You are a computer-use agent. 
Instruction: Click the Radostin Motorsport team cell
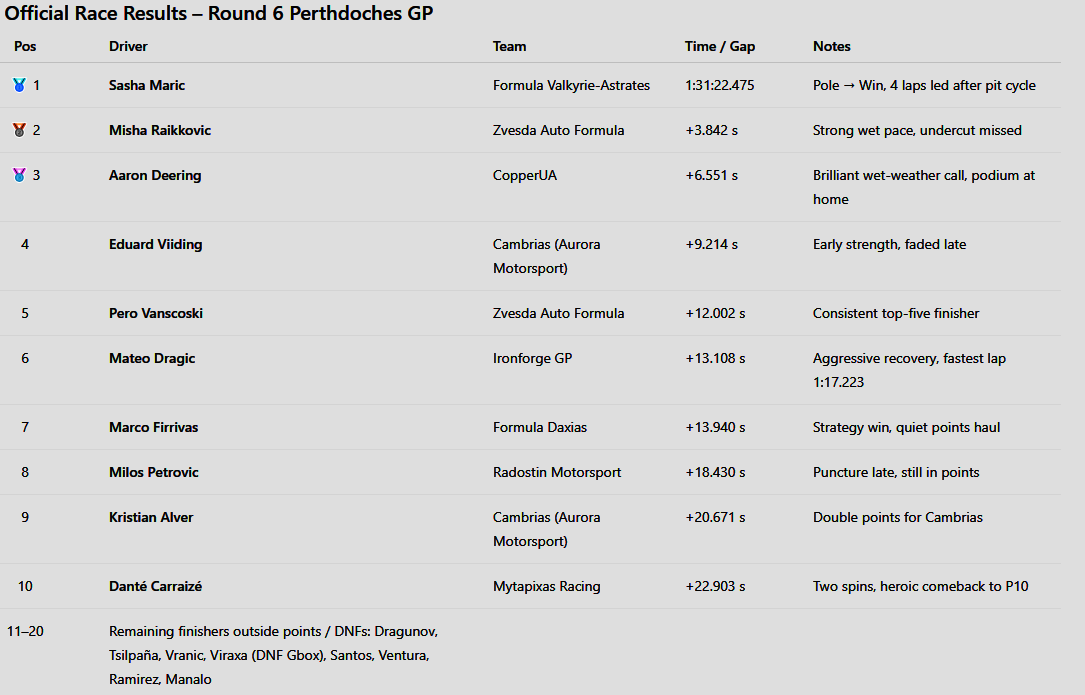[x=557, y=473]
